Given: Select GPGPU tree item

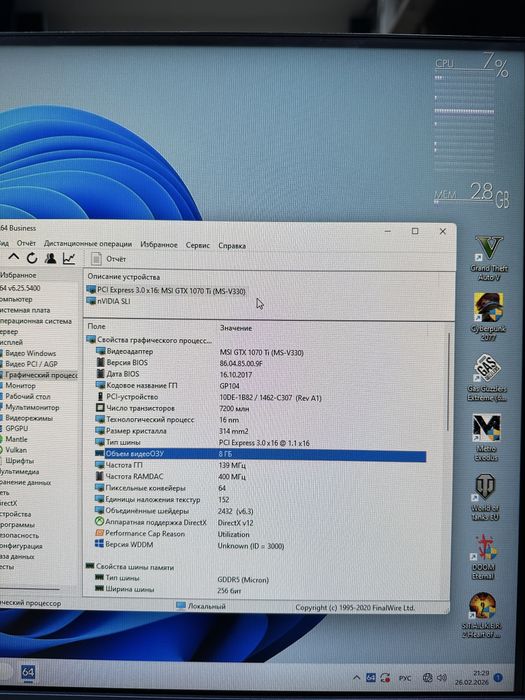Looking at the screenshot, I should 14,428.
